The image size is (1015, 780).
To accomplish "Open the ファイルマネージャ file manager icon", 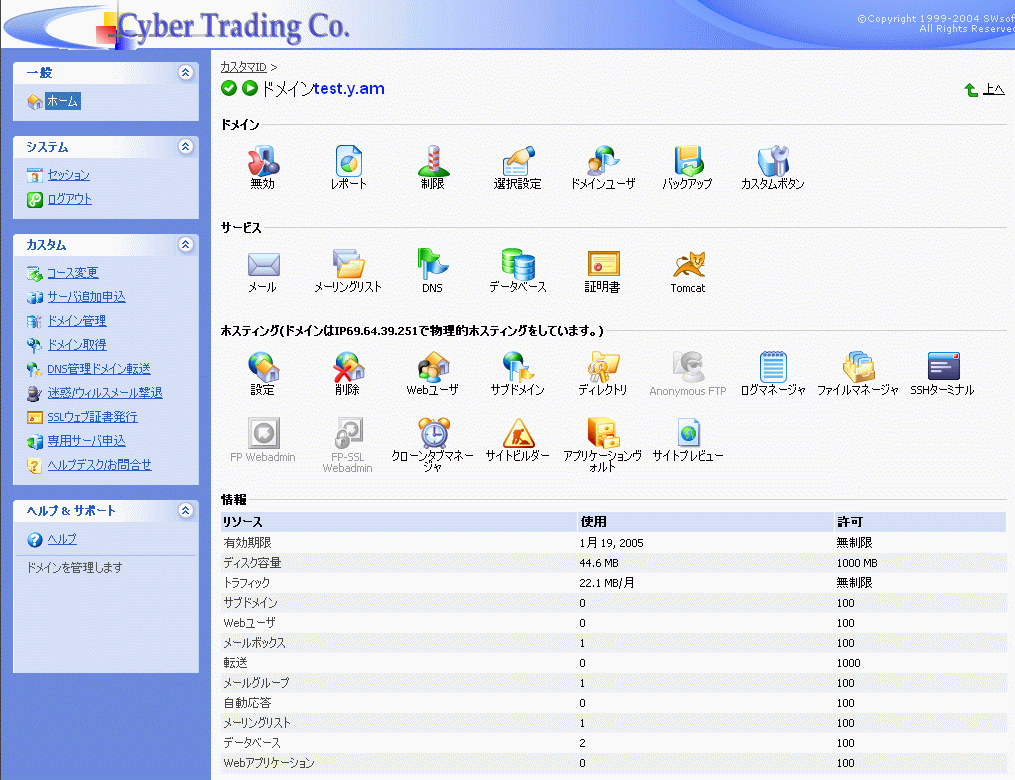I will pos(857,368).
